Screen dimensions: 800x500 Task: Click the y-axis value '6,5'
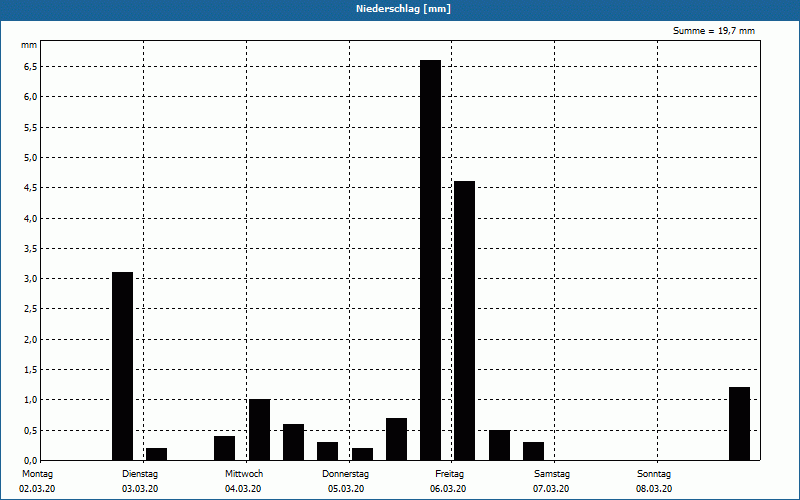point(31,67)
